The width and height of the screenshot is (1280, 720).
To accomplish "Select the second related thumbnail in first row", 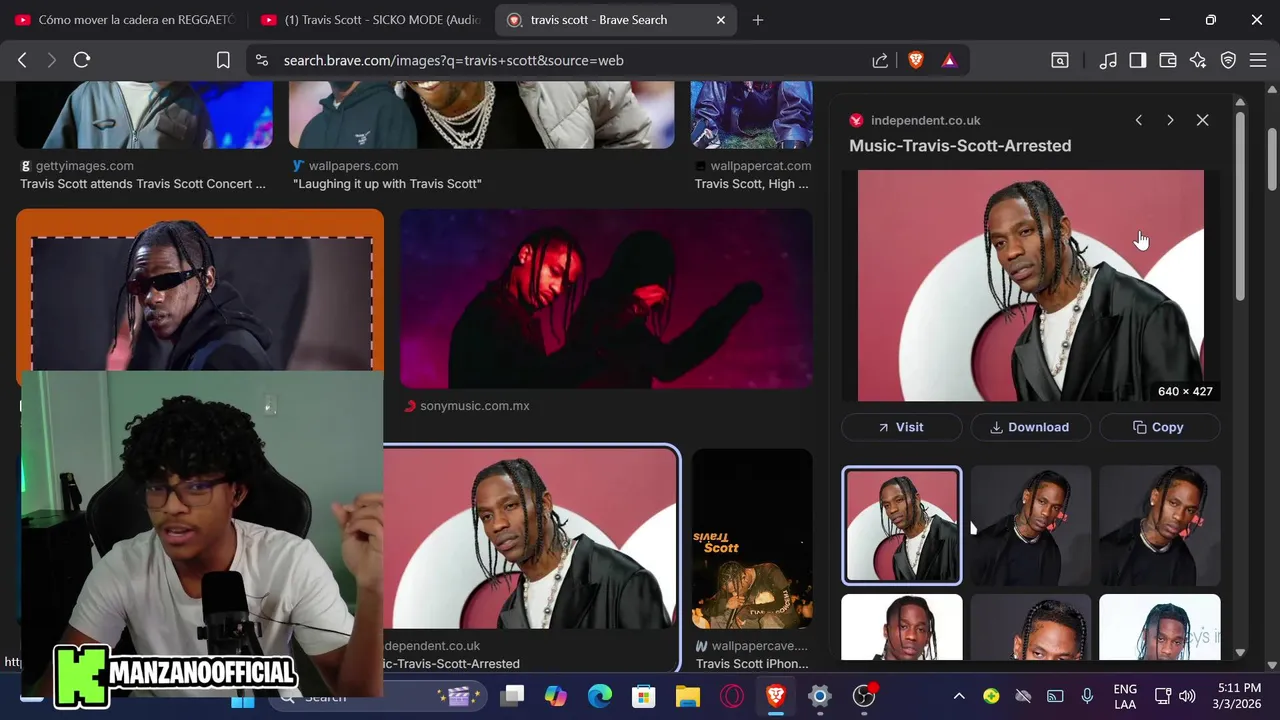I will (x=1031, y=525).
